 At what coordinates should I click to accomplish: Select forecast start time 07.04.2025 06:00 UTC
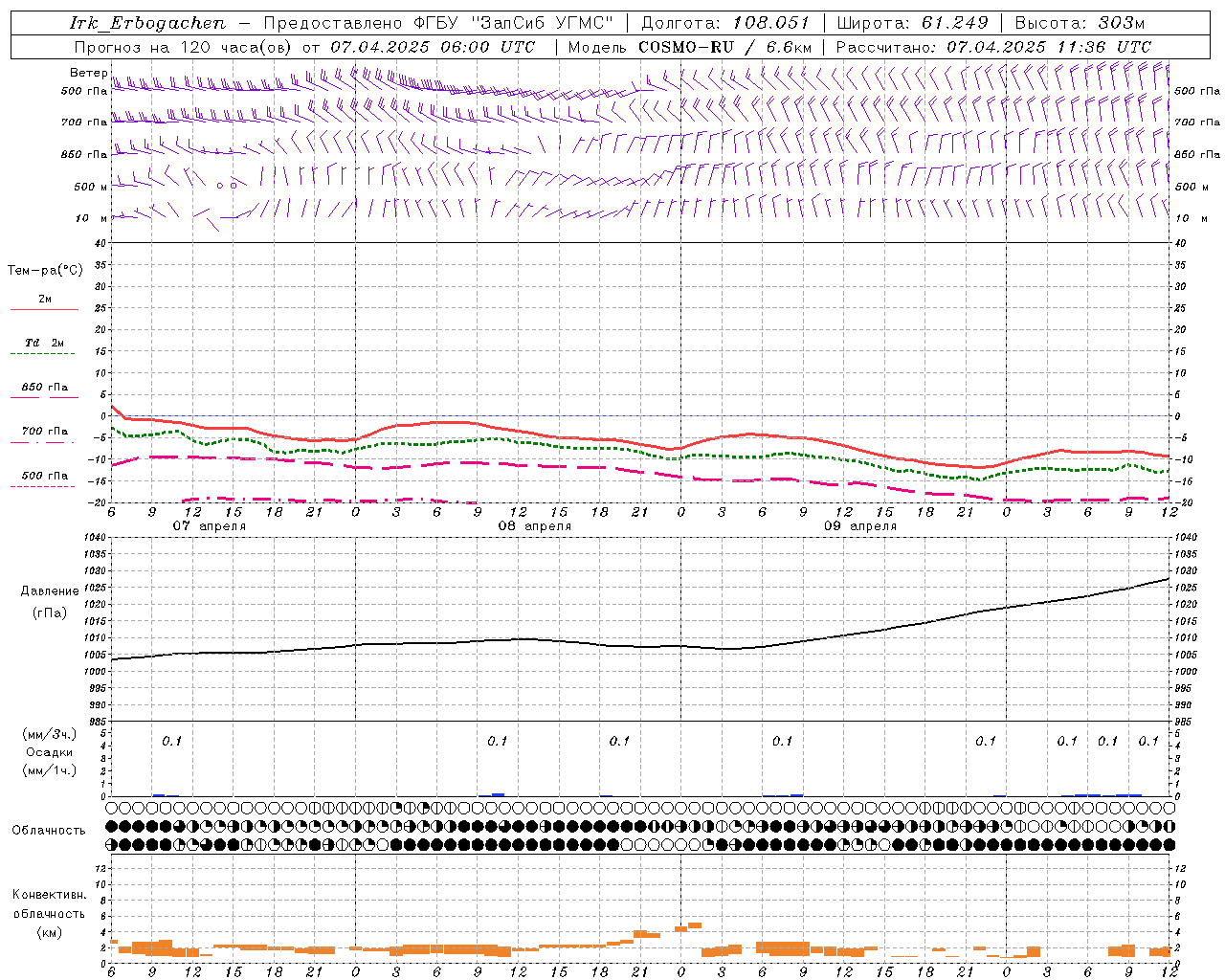(433, 47)
